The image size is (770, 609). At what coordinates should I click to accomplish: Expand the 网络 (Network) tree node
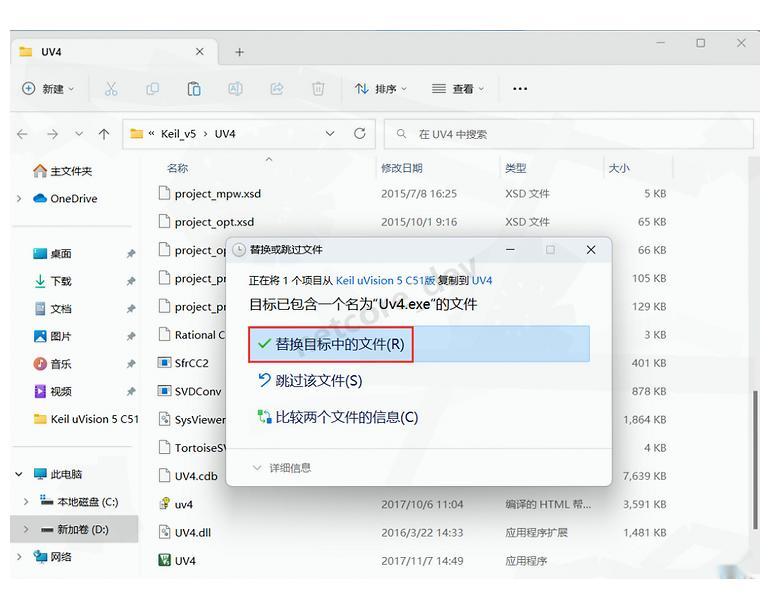(x=19, y=556)
